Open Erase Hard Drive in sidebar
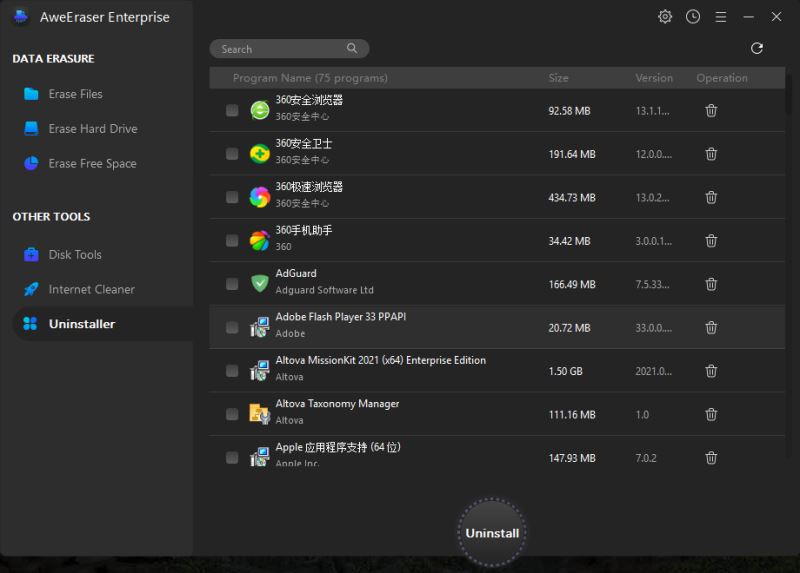The width and height of the screenshot is (800, 573). (x=102, y=129)
